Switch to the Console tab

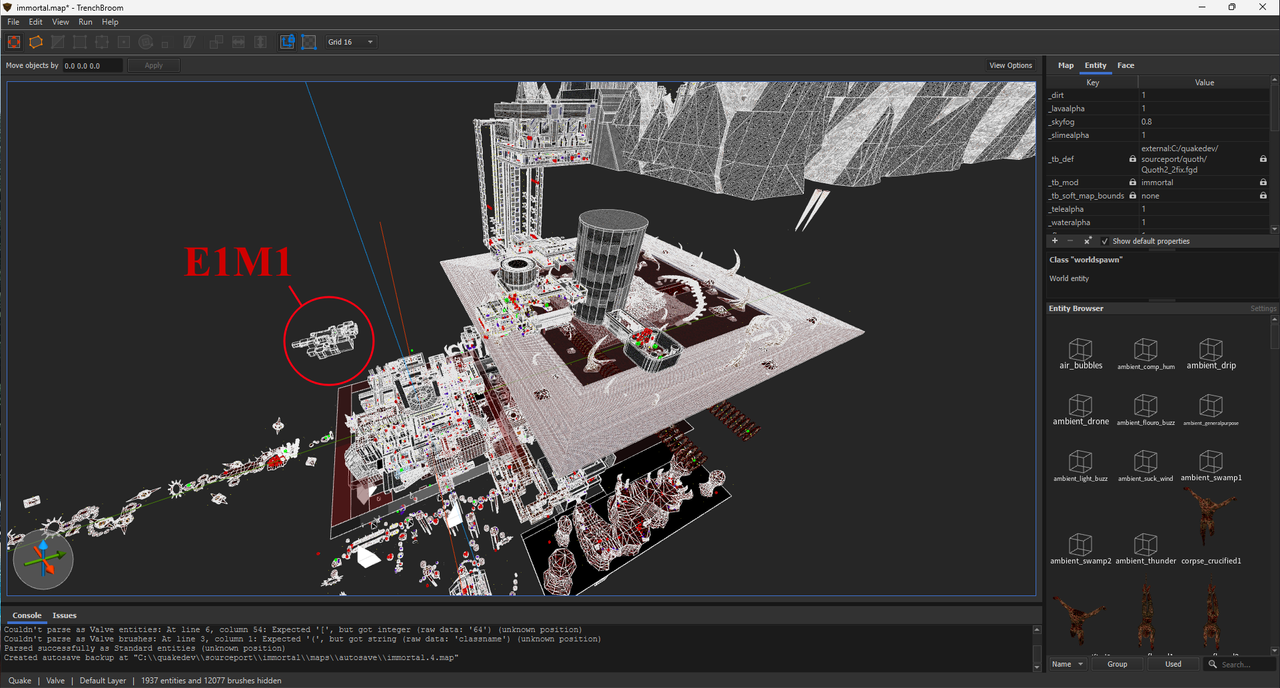point(27,615)
